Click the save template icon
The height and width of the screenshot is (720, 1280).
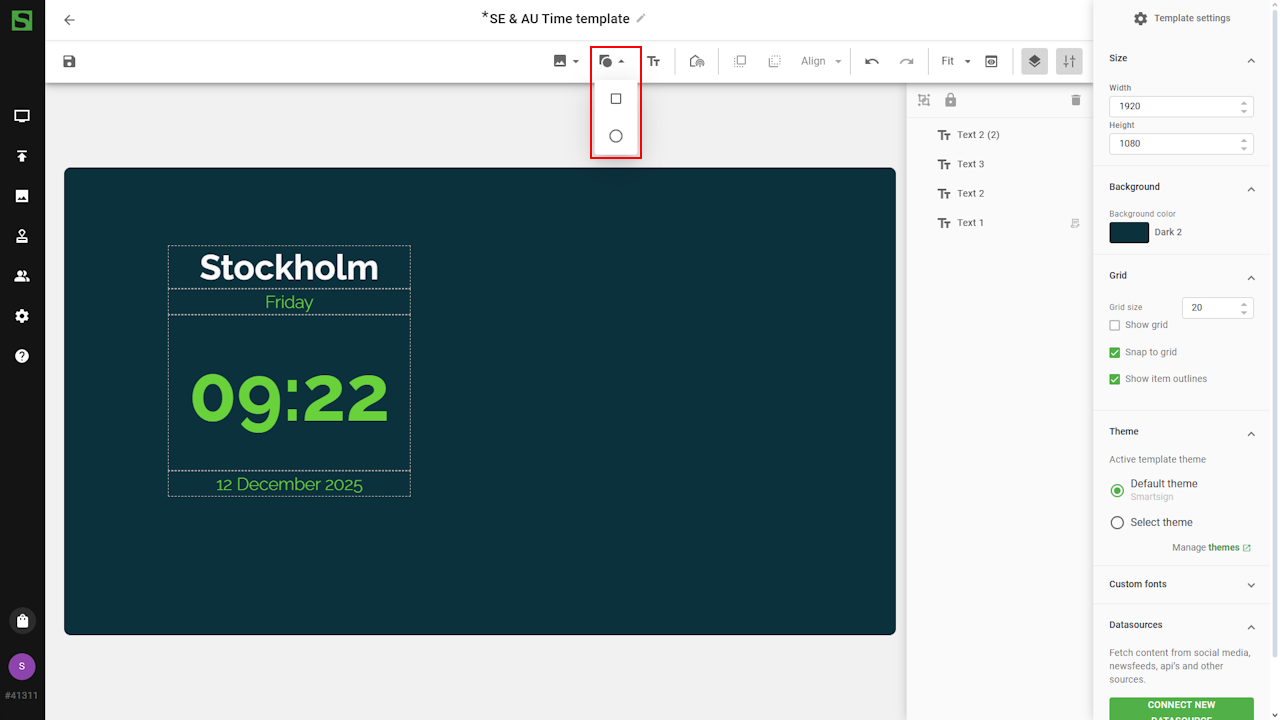pyautogui.click(x=69, y=62)
